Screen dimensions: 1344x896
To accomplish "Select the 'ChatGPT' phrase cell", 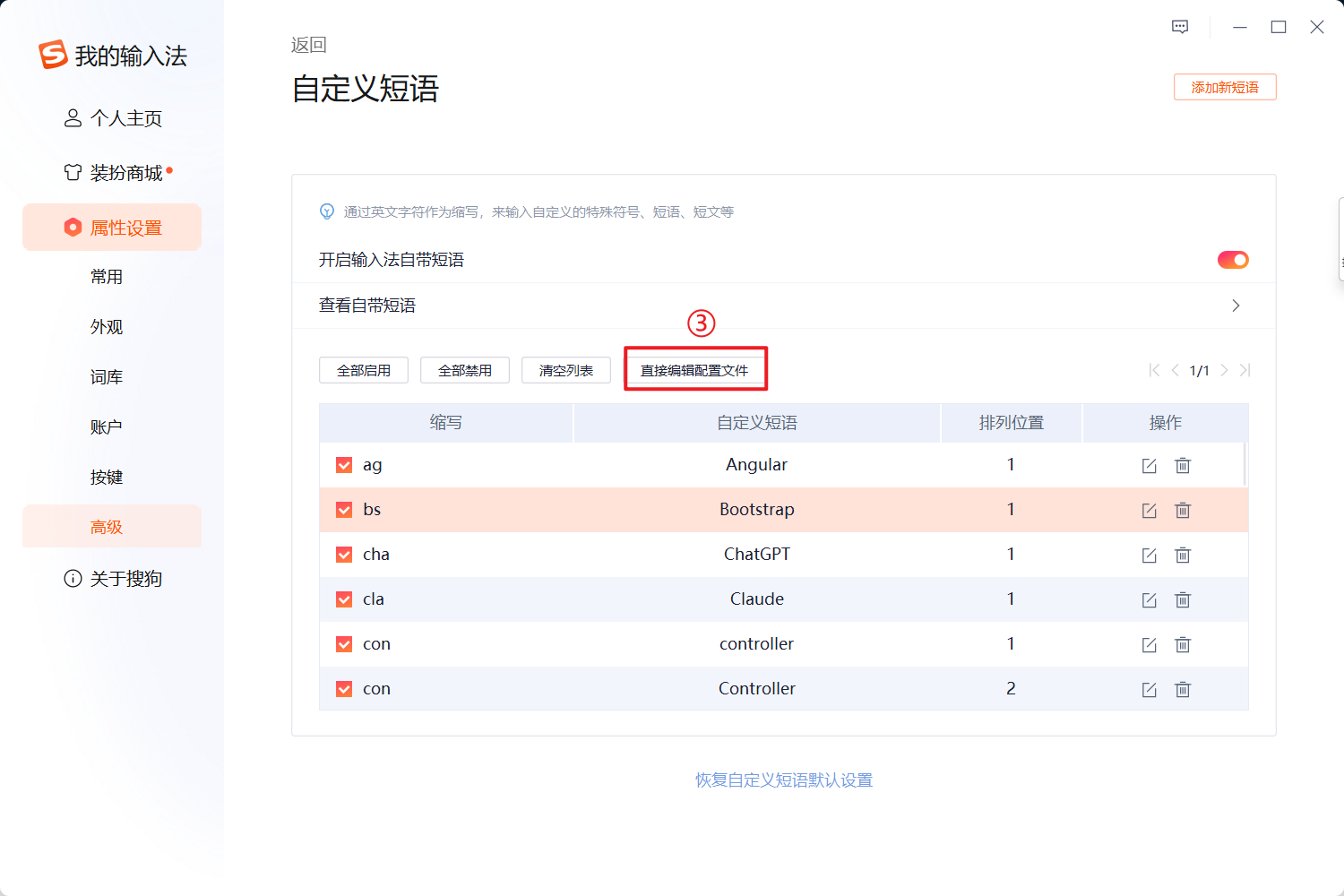I will click(x=757, y=555).
